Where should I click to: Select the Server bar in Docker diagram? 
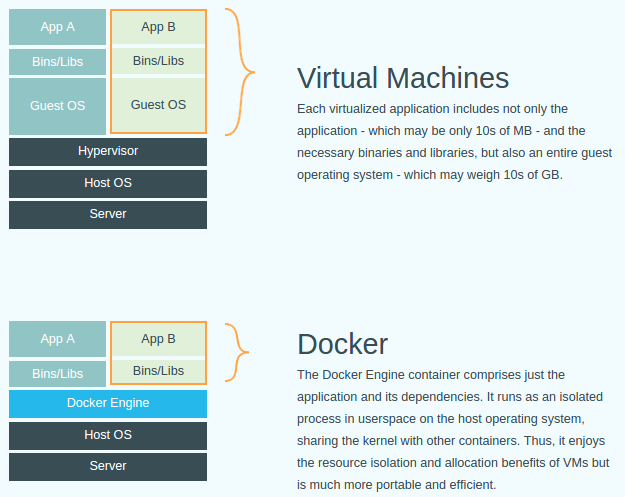tap(108, 467)
